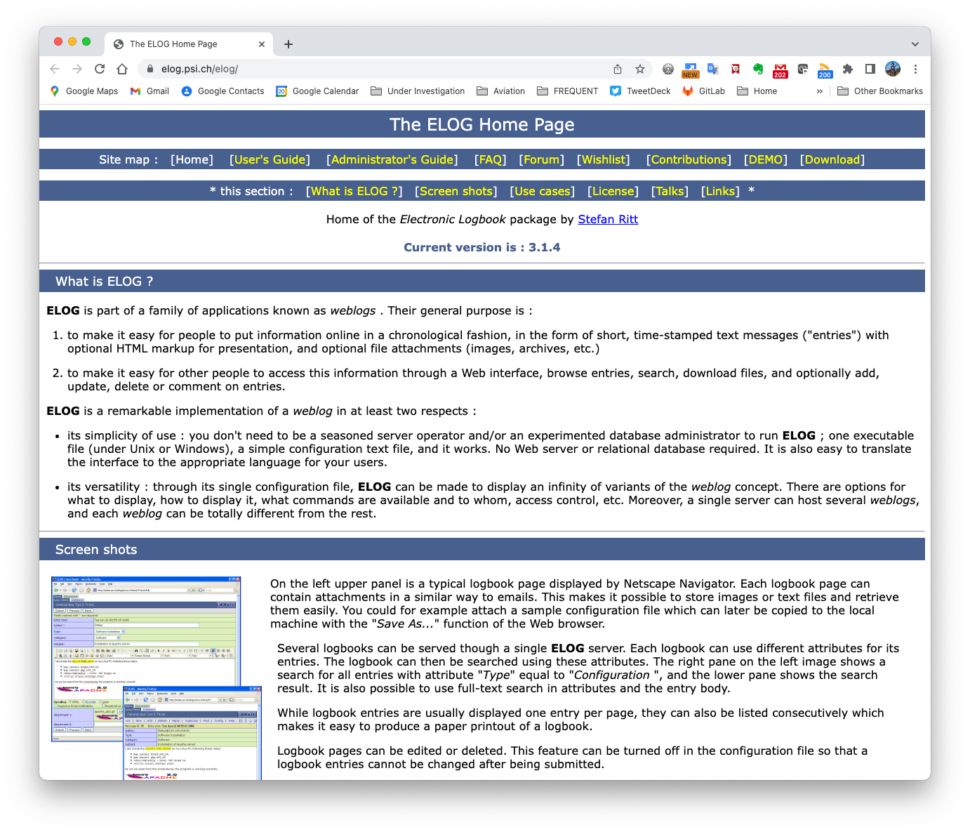
Task: Bookmark this page with the star icon
Action: [640, 69]
